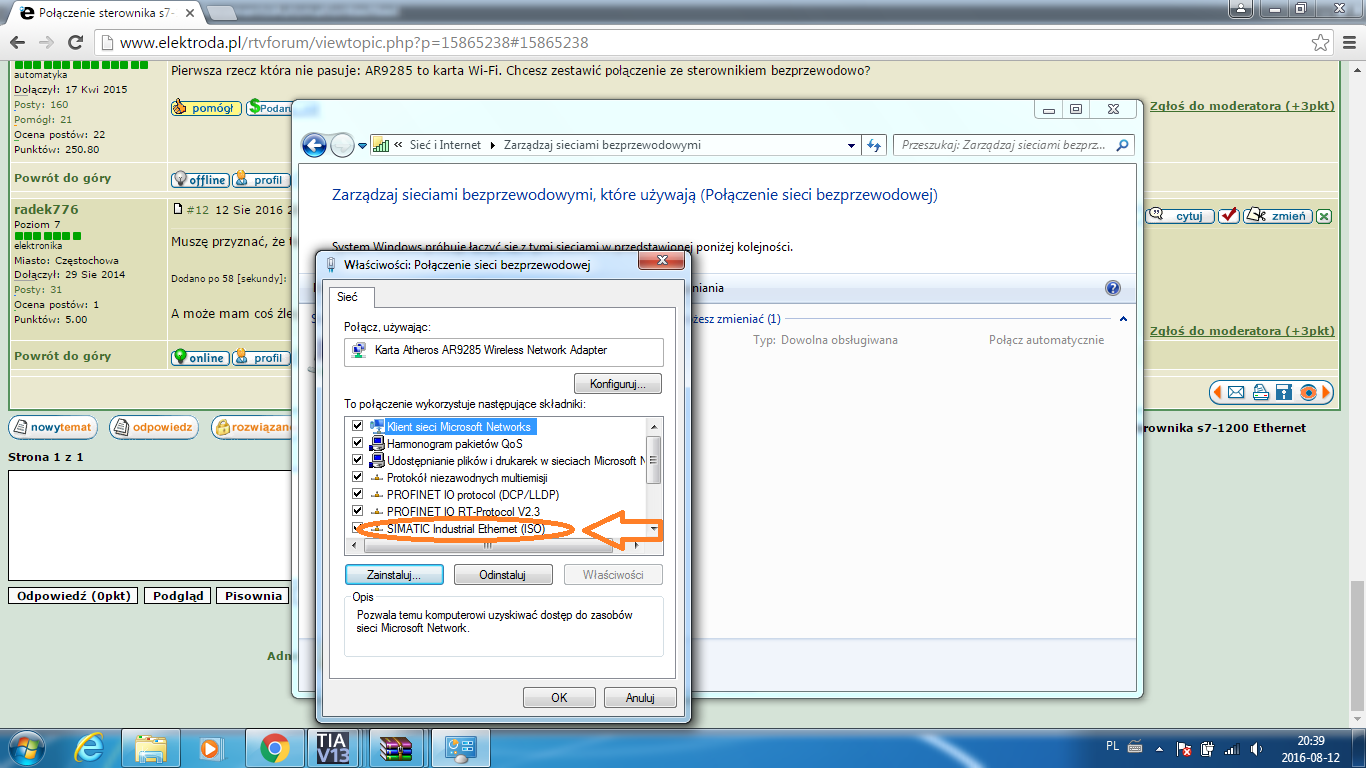Click the Control Panel taskbar icon
This screenshot has height=768, width=1366.
[460, 747]
